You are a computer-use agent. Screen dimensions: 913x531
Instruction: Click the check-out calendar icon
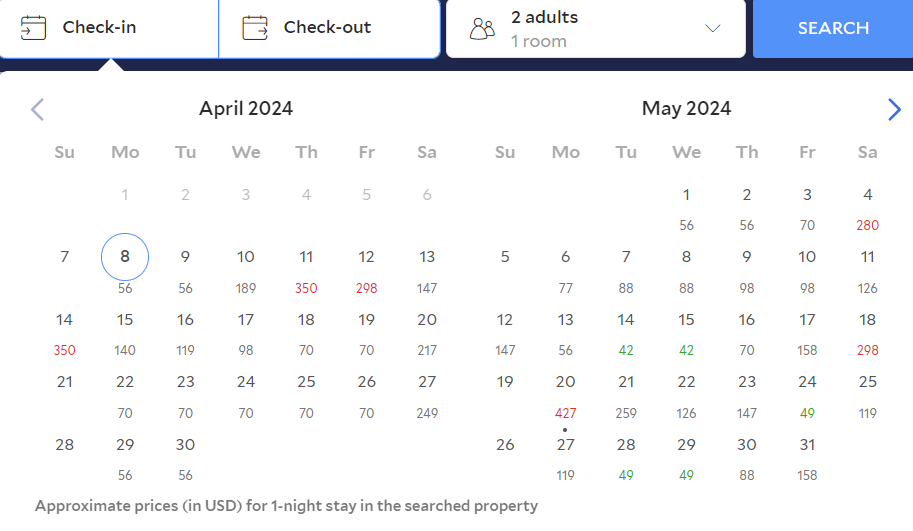click(256, 27)
